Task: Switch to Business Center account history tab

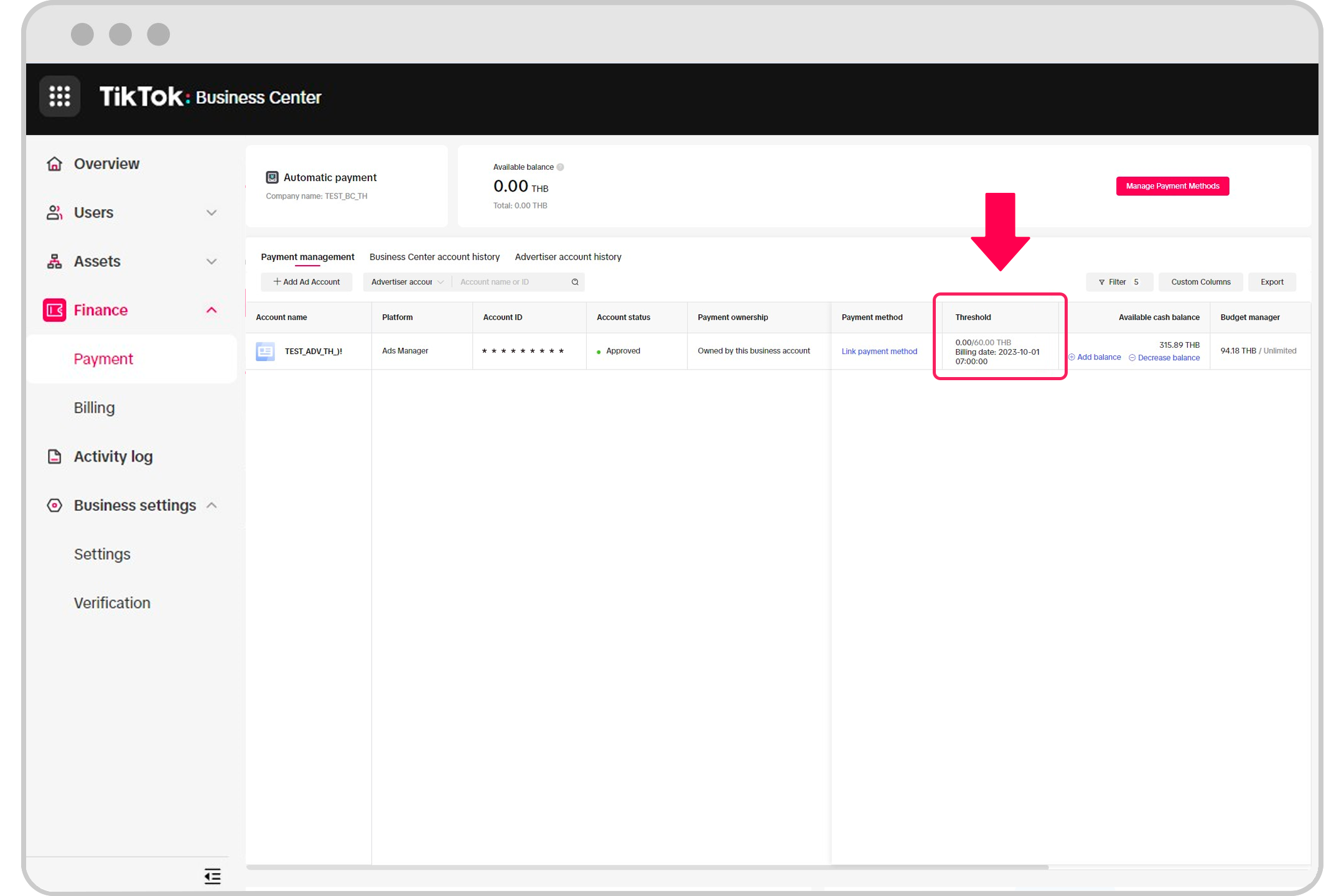Action: click(x=434, y=257)
